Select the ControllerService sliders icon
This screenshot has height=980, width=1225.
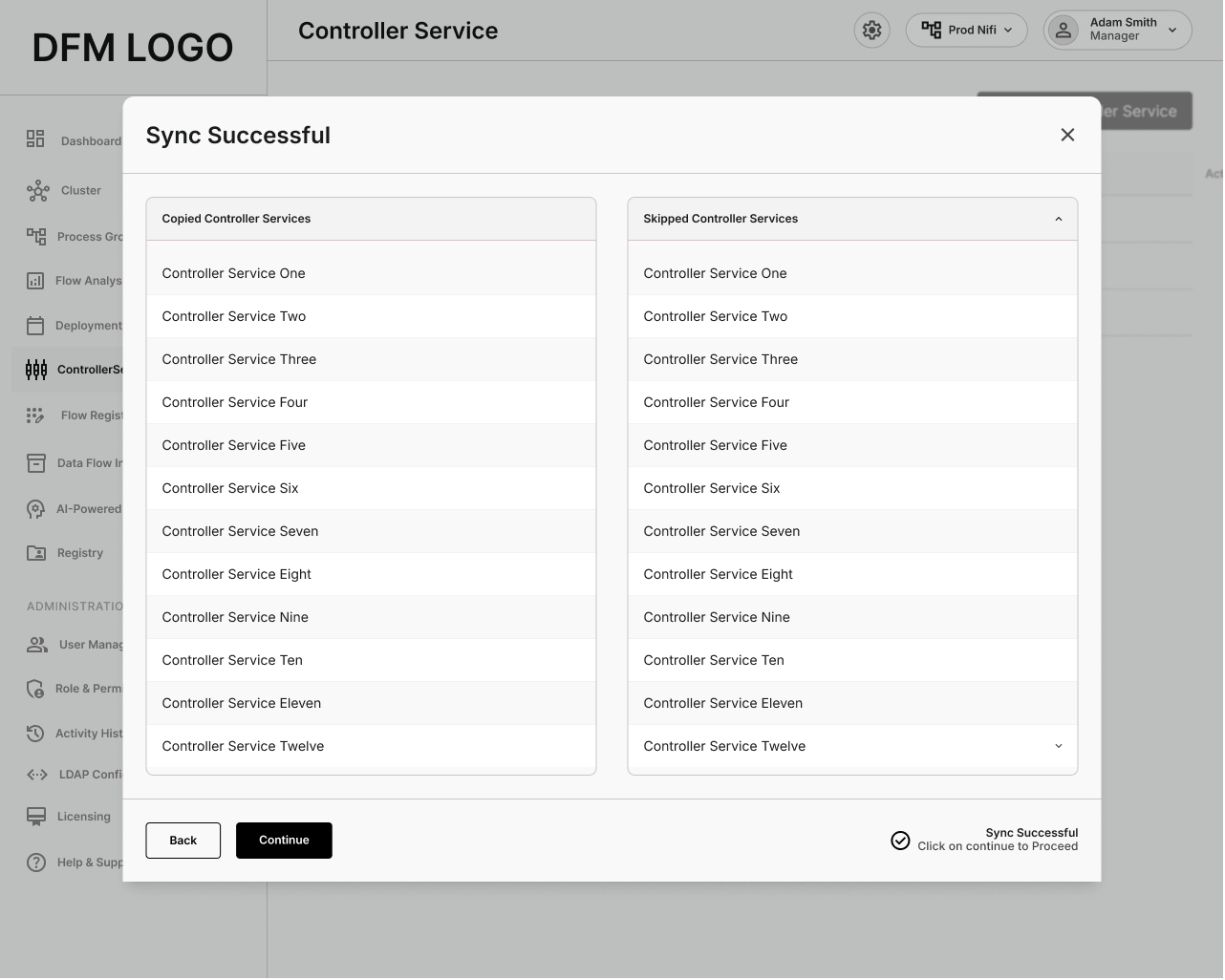(36, 370)
